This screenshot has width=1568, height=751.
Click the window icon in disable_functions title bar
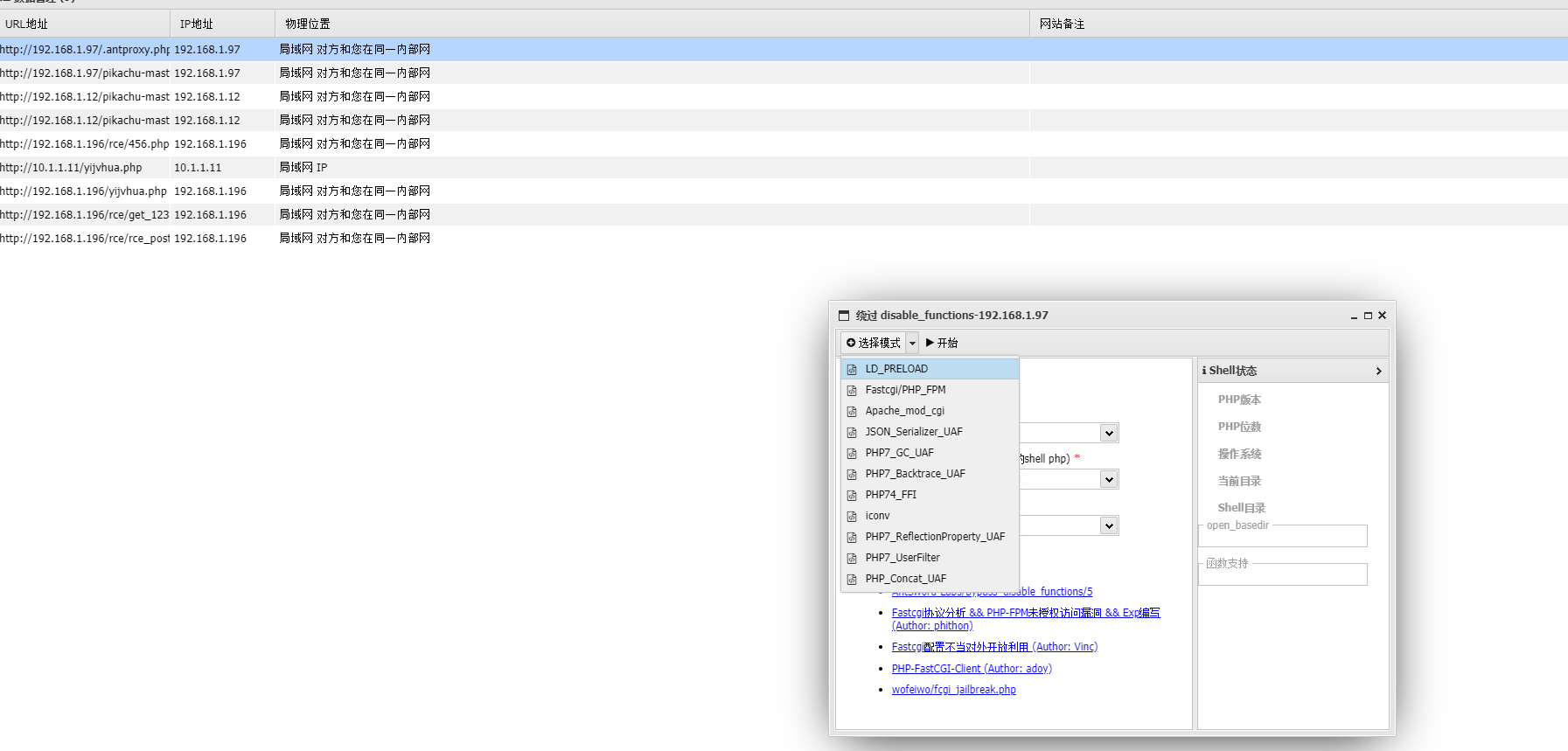[844, 316]
